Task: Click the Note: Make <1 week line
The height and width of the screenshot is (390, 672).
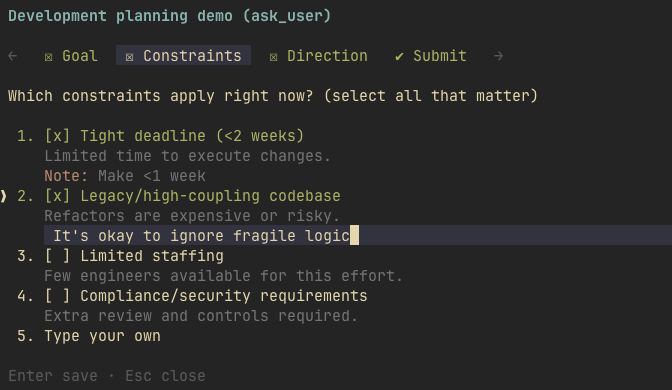Action: [125, 176]
